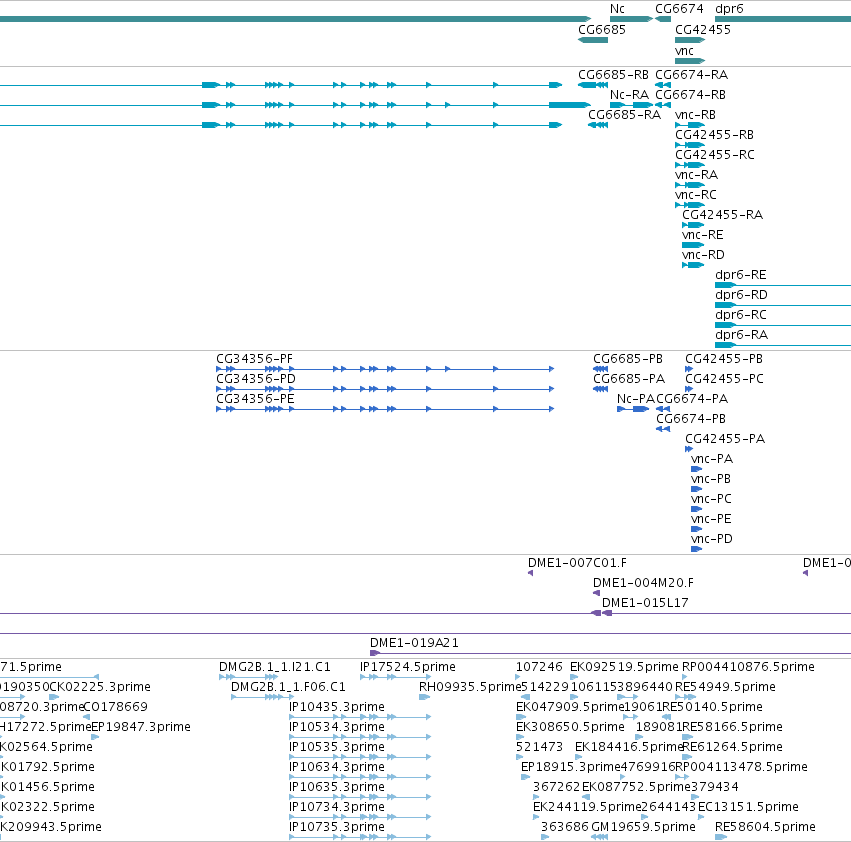
Task: Select the Nc gene label
Action: 617,9
